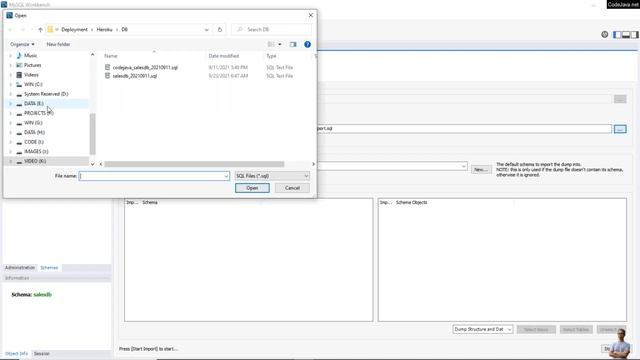The image size is (640, 360).
Task: Open the WIN (G:) drive
Action: coord(33,123)
